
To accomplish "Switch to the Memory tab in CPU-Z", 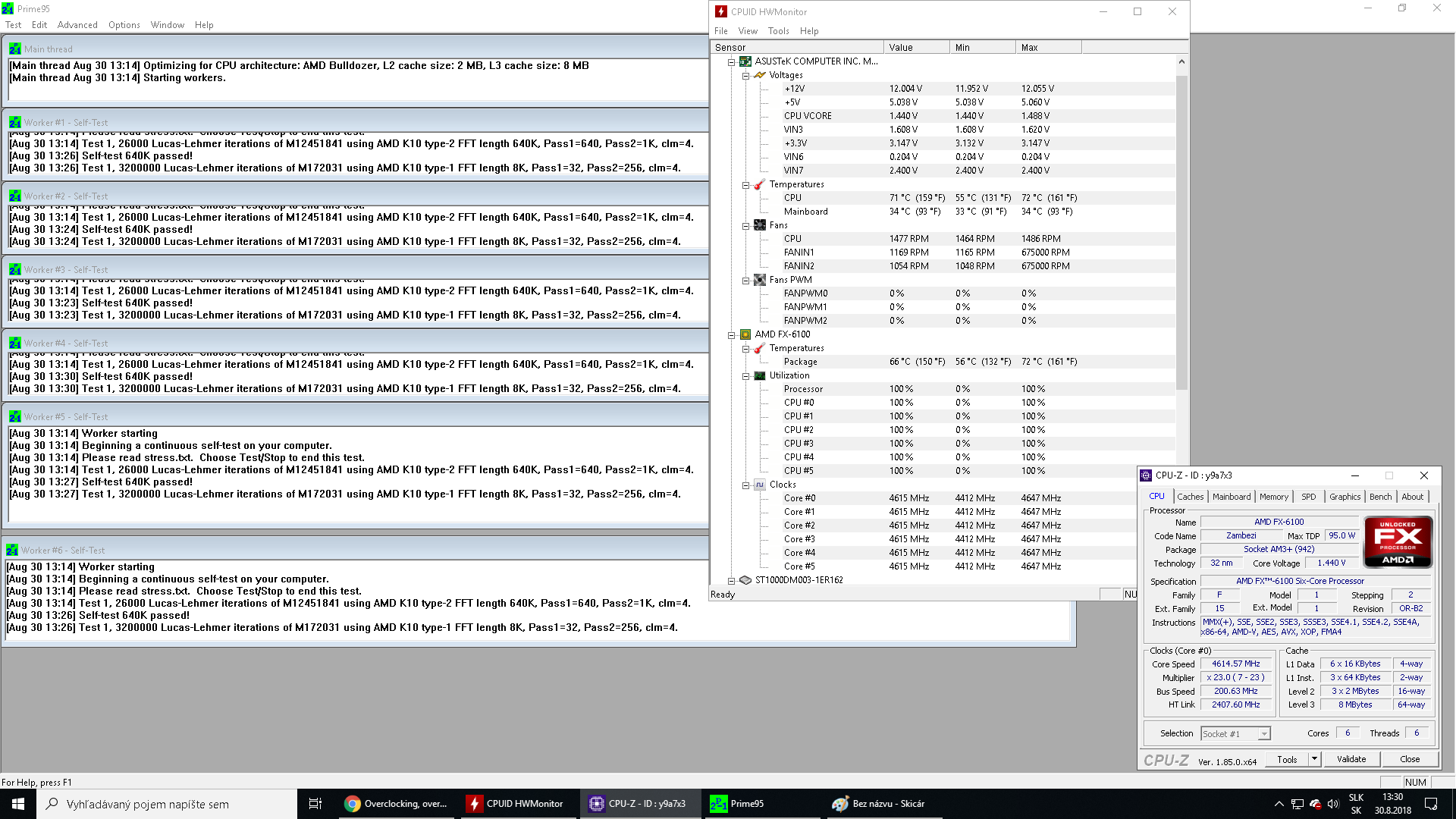I will 1274,497.
